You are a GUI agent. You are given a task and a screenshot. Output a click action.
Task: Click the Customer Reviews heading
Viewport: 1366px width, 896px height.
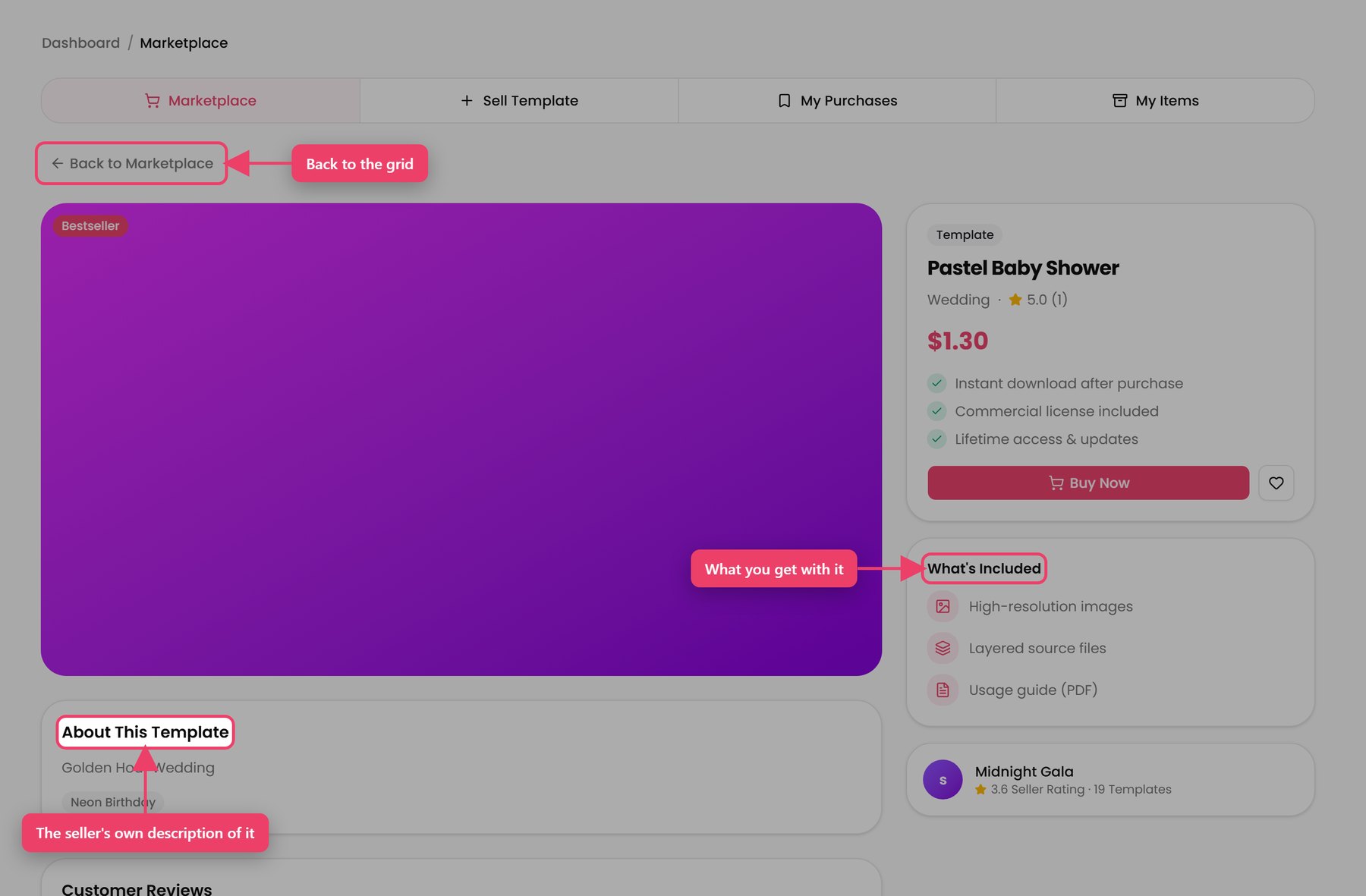(137, 889)
